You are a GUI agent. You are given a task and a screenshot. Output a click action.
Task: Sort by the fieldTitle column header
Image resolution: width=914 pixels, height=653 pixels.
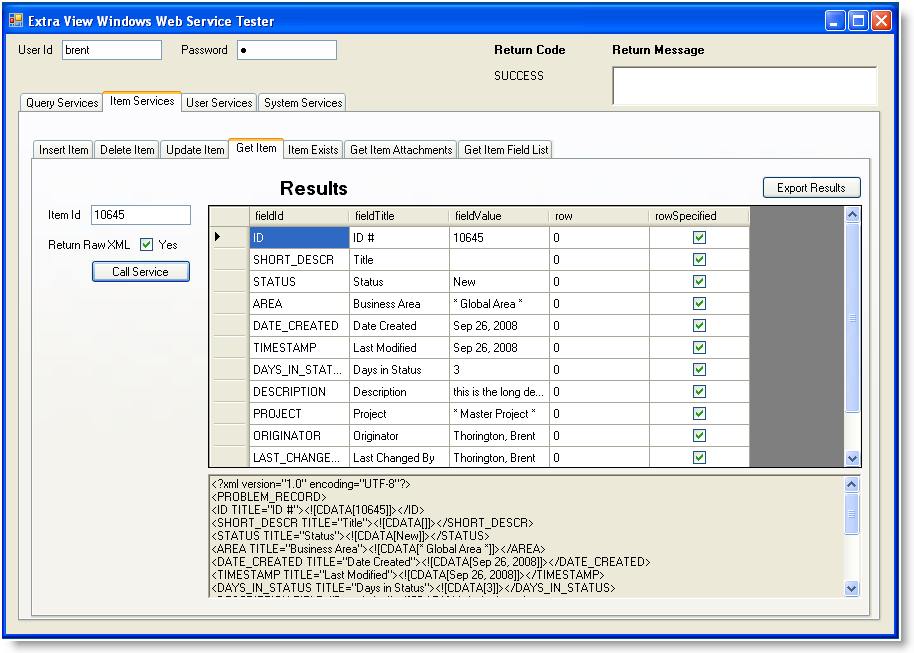tap(399, 216)
